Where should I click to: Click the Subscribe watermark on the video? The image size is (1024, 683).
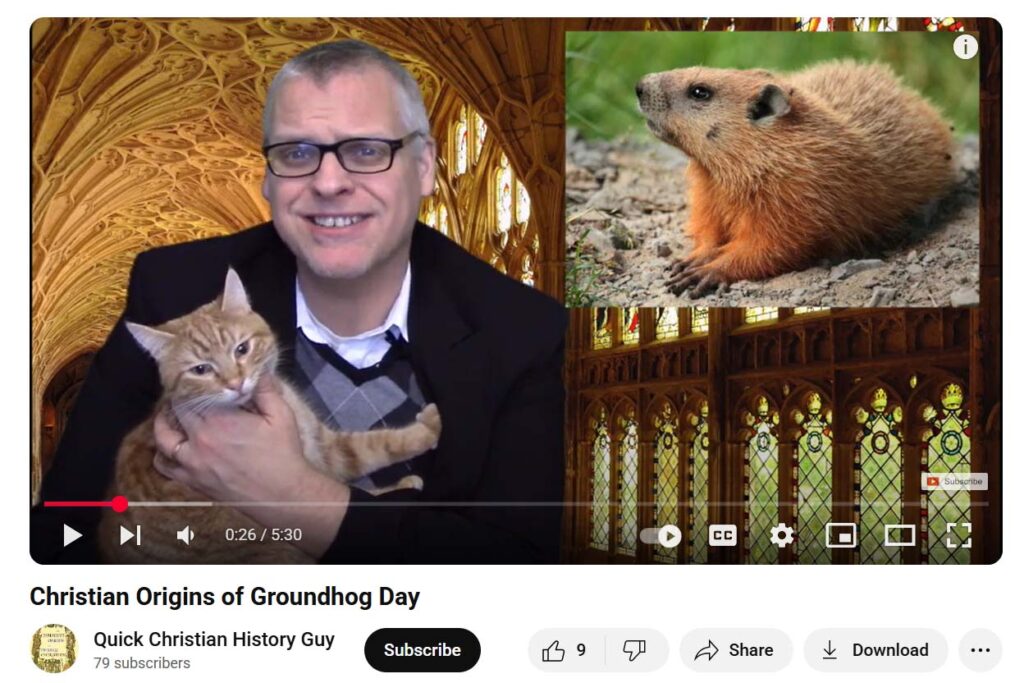pos(954,481)
